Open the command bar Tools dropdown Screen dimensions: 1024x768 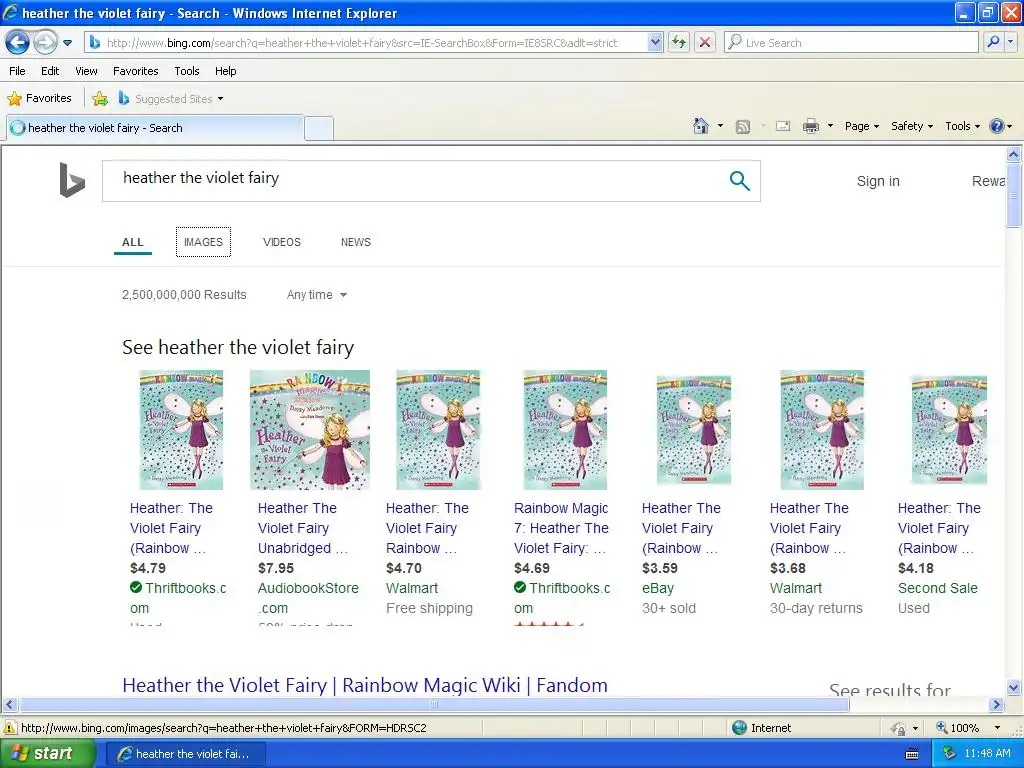(x=962, y=126)
